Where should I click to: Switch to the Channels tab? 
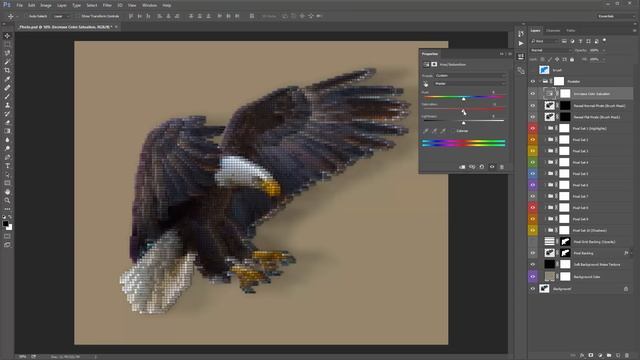[x=553, y=31]
